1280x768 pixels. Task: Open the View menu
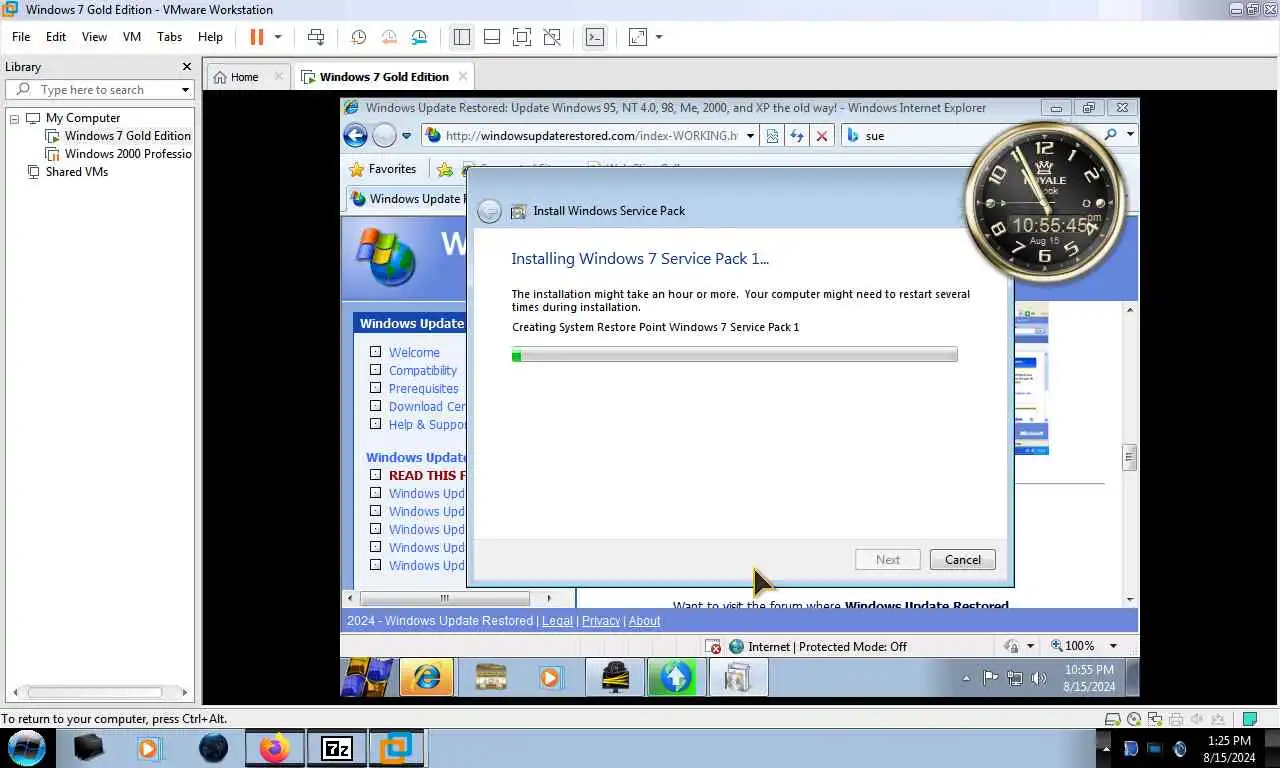coord(94,37)
